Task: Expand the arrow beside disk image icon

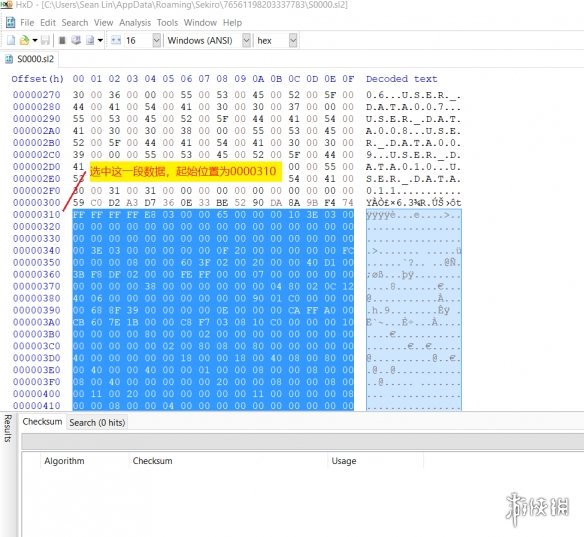Action: (x=100, y=40)
